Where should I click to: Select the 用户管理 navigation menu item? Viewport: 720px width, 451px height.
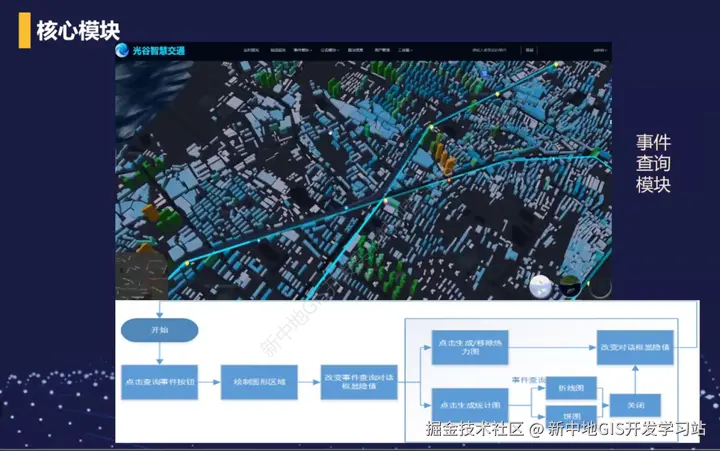(x=382, y=50)
